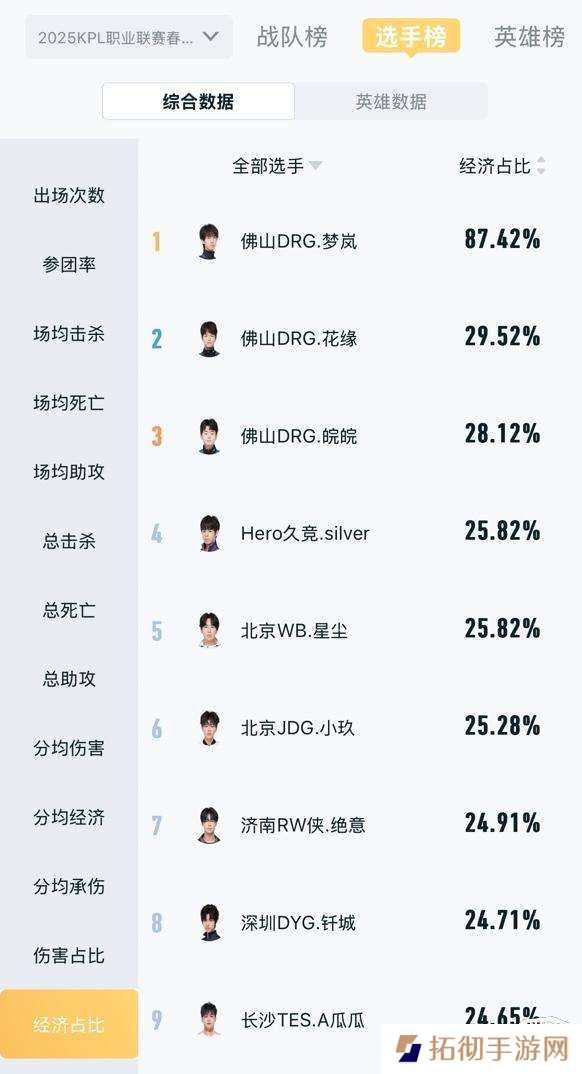Screen dimensions: 582x1074
Task: Select the highlighted 经济占比 sidebar item
Action: coord(69,1024)
